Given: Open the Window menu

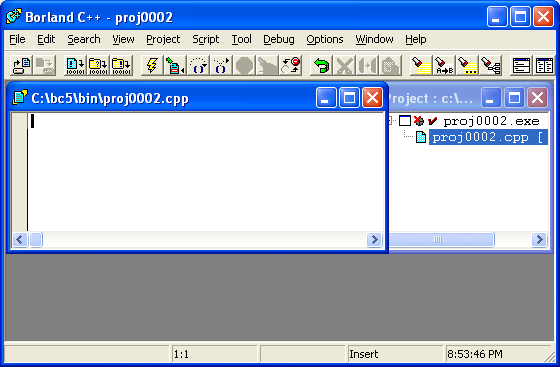Looking at the screenshot, I should coord(374,39).
